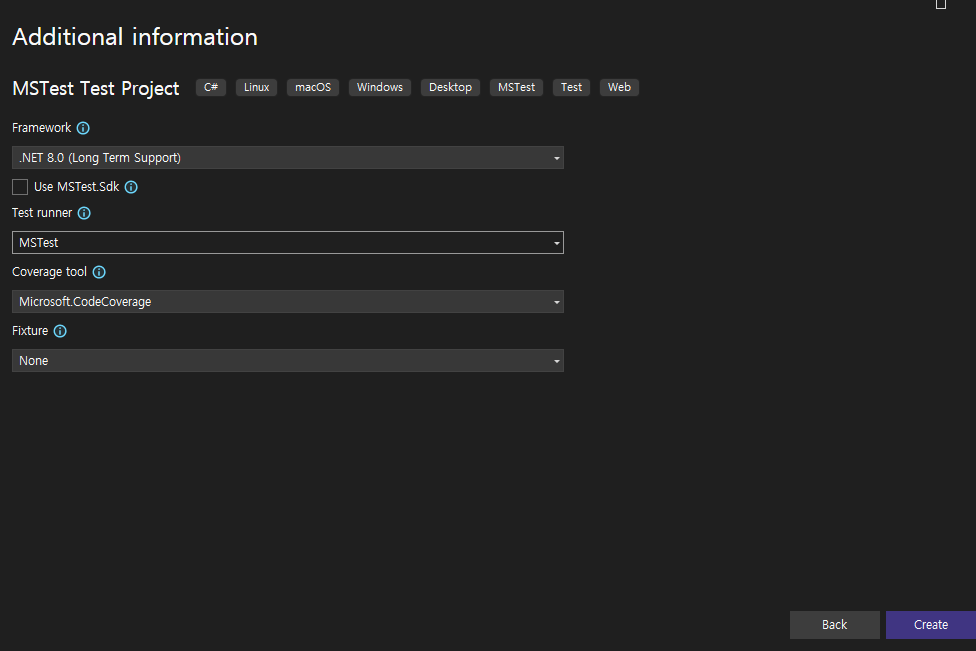The width and height of the screenshot is (976, 651).
Task: Click the Use MSTest.Sdk info icon
Action: pyautogui.click(x=131, y=187)
